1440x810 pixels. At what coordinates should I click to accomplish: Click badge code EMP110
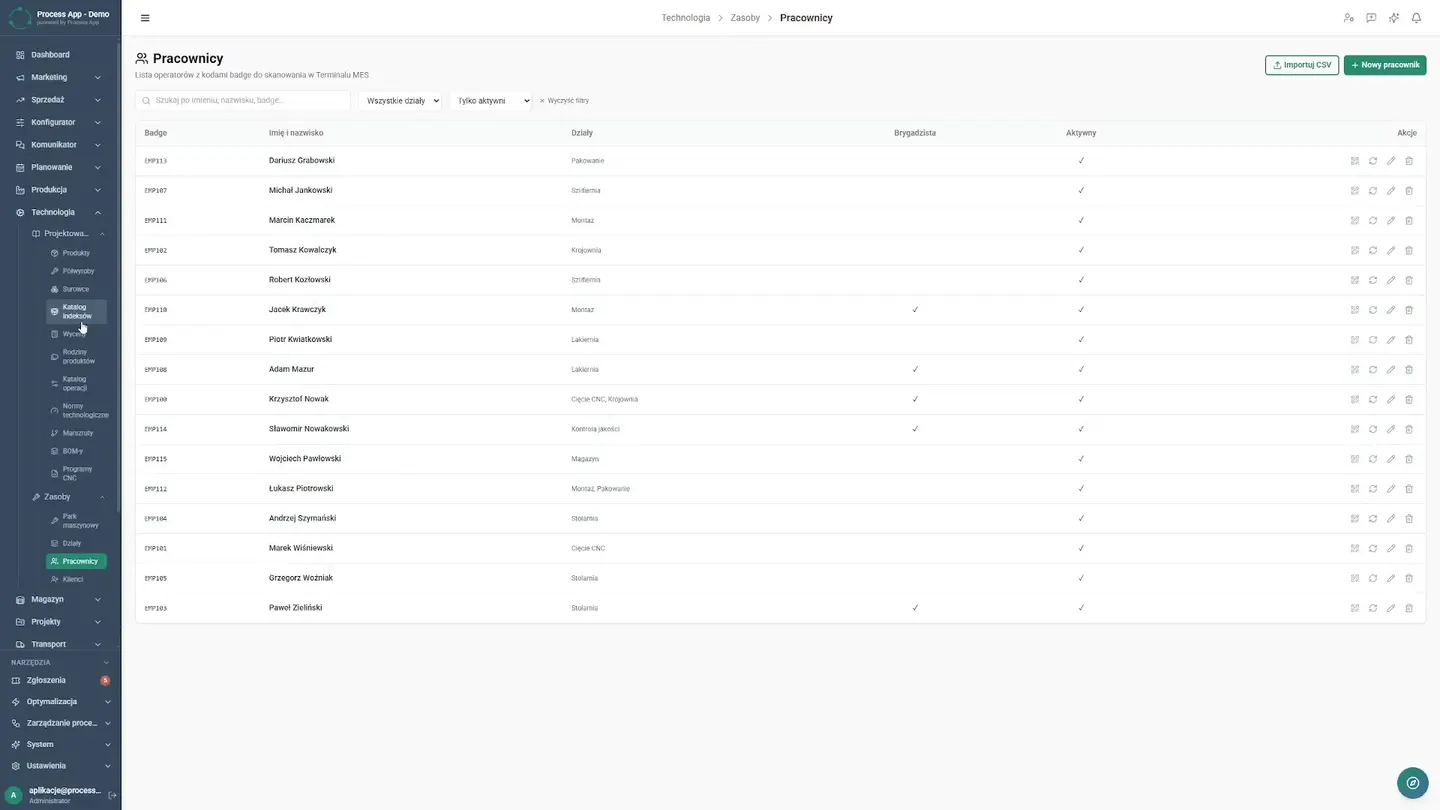click(x=155, y=310)
